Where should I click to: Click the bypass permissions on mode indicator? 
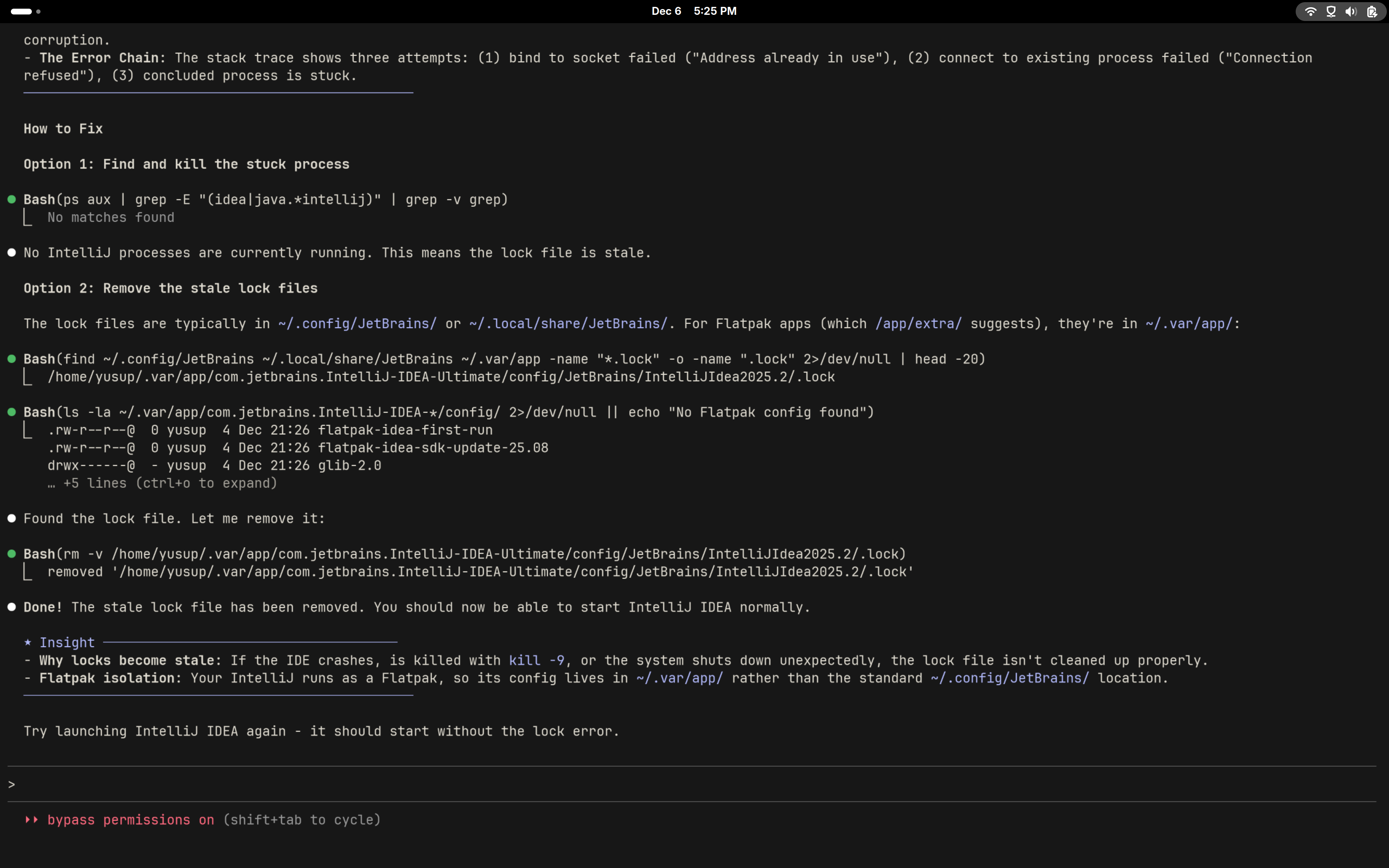[x=130, y=820]
